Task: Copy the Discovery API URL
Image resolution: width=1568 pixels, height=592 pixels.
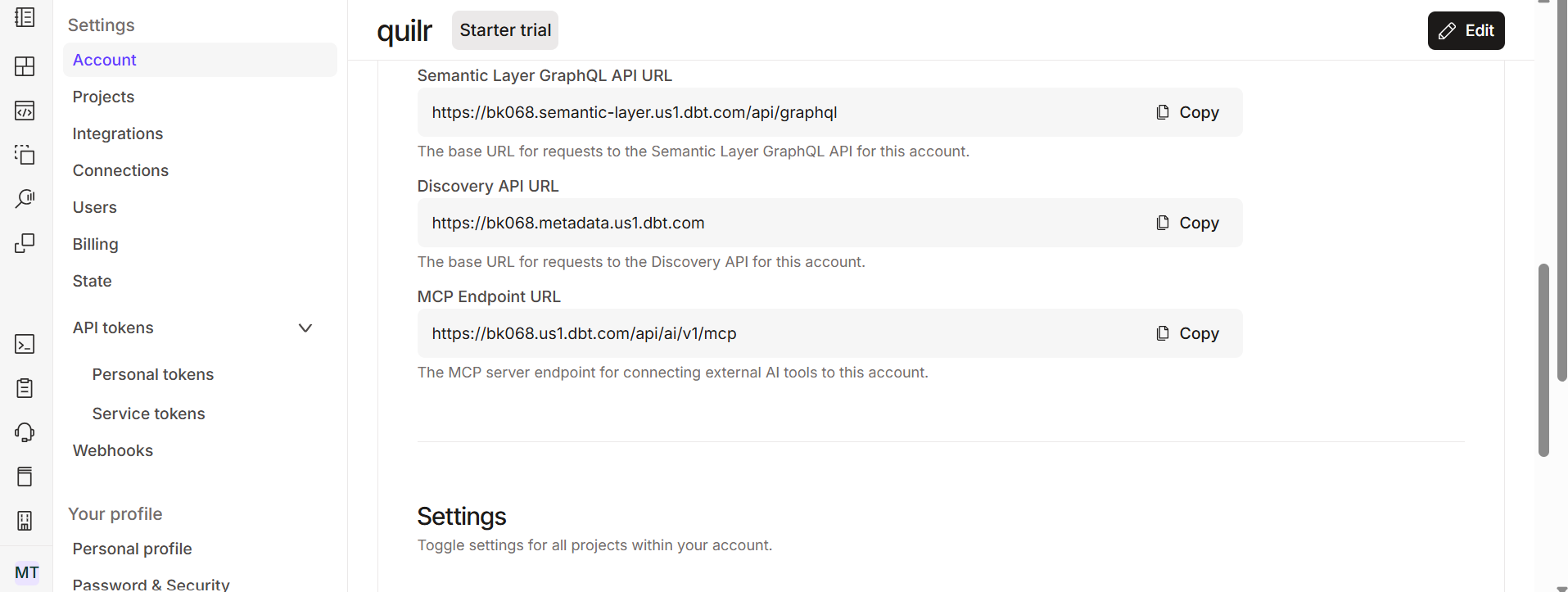Action: click(1188, 223)
